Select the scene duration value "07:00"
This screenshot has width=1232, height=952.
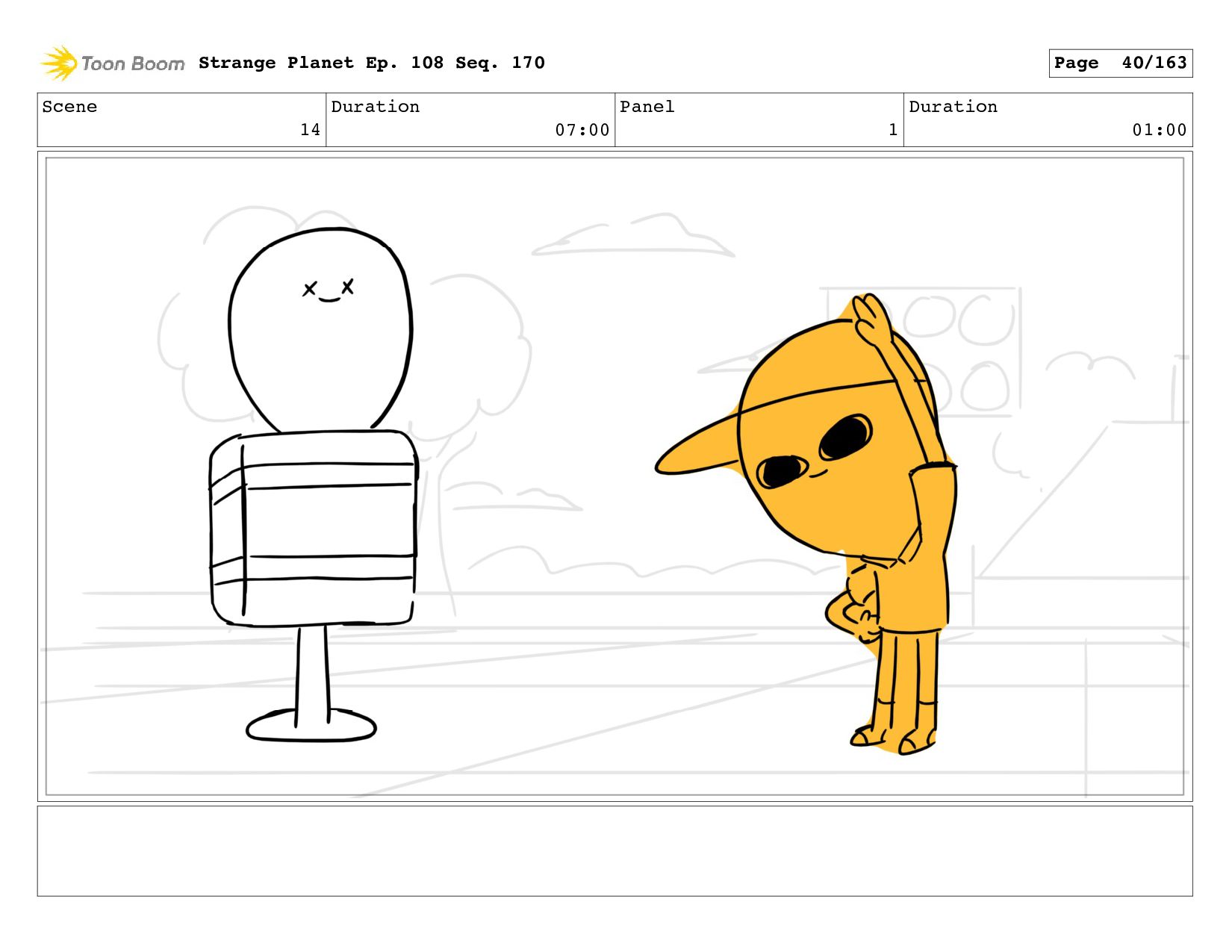[x=582, y=130]
